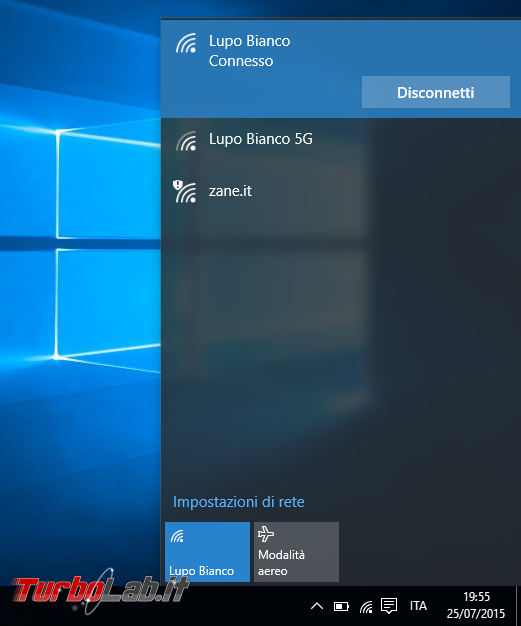Select the Lupo Bianco 5G network
Image resolution: width=521 pixels, height=626 pixels.
(341, 140)
